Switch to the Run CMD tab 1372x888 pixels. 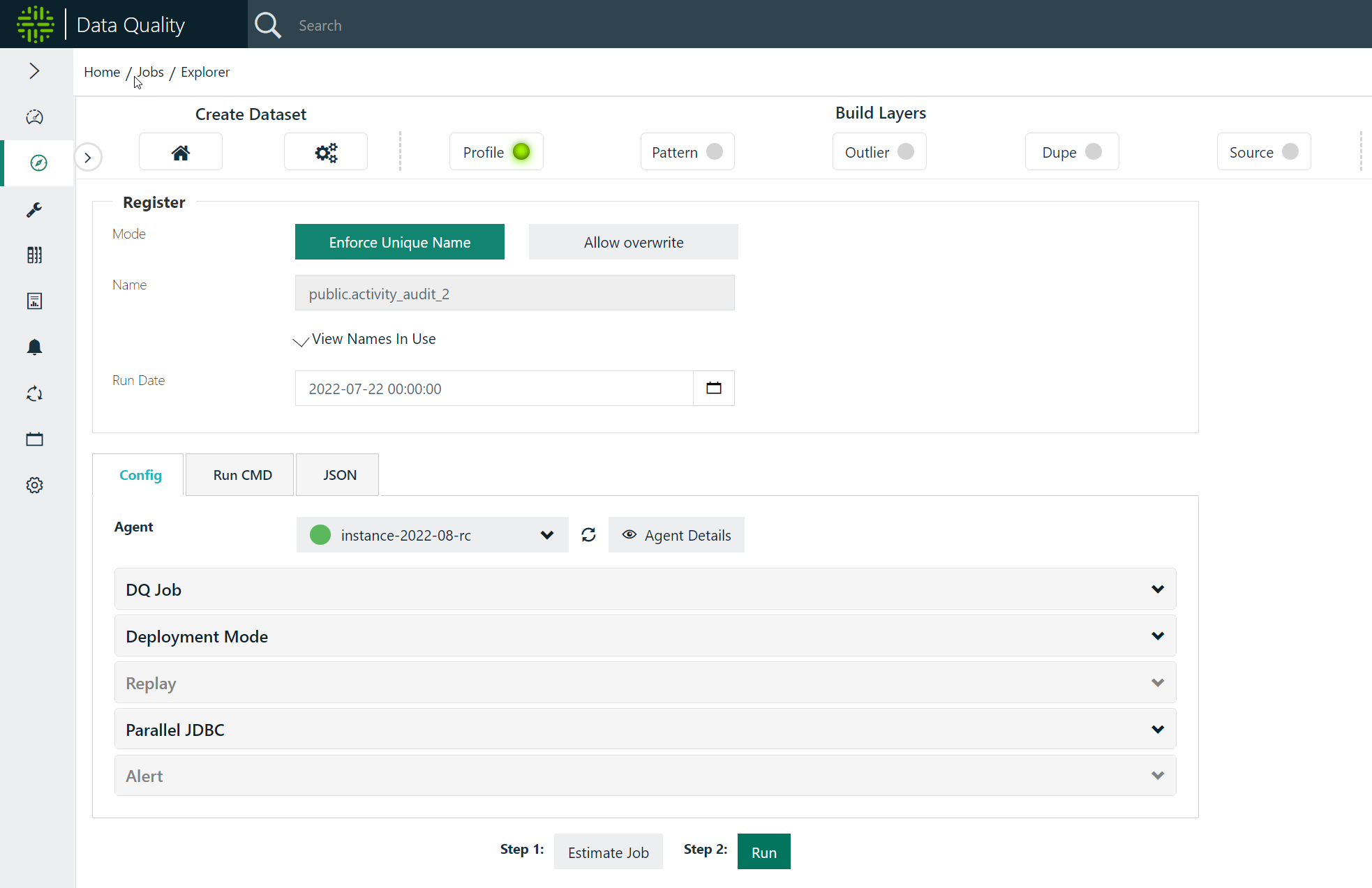click(x=242, y=475)
